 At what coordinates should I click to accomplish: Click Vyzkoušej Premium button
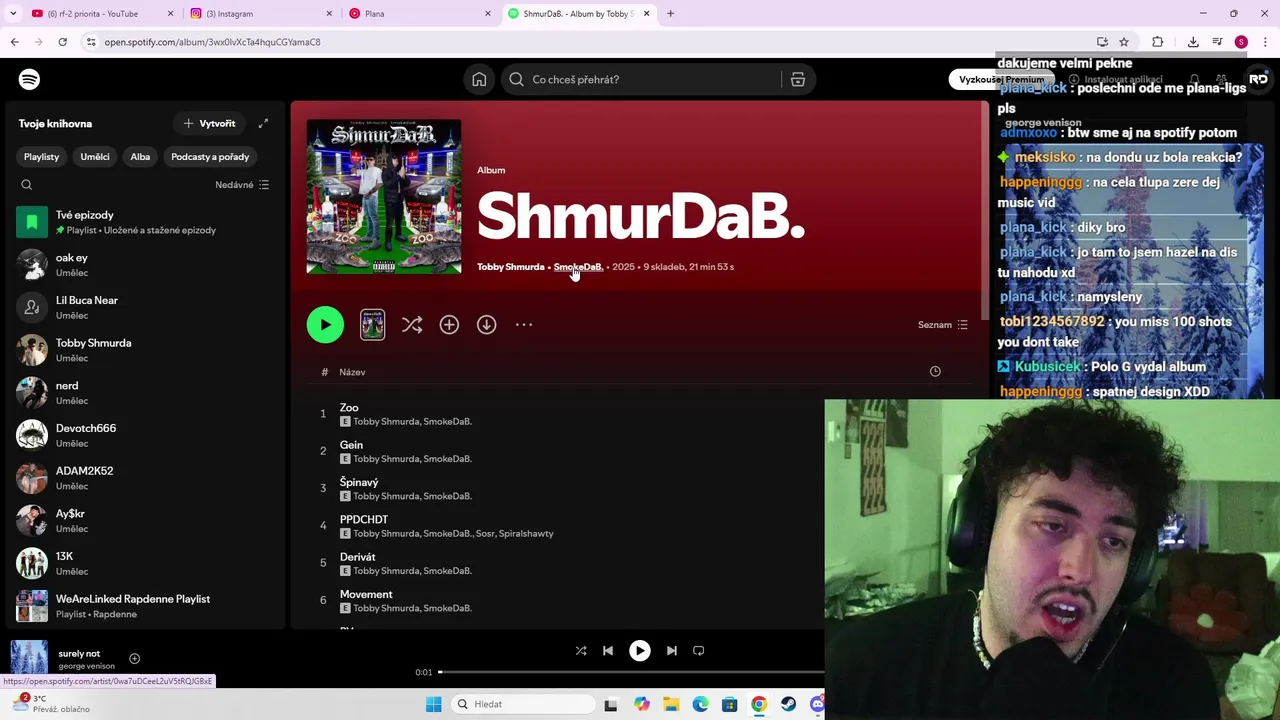(x=1001, y=79)
